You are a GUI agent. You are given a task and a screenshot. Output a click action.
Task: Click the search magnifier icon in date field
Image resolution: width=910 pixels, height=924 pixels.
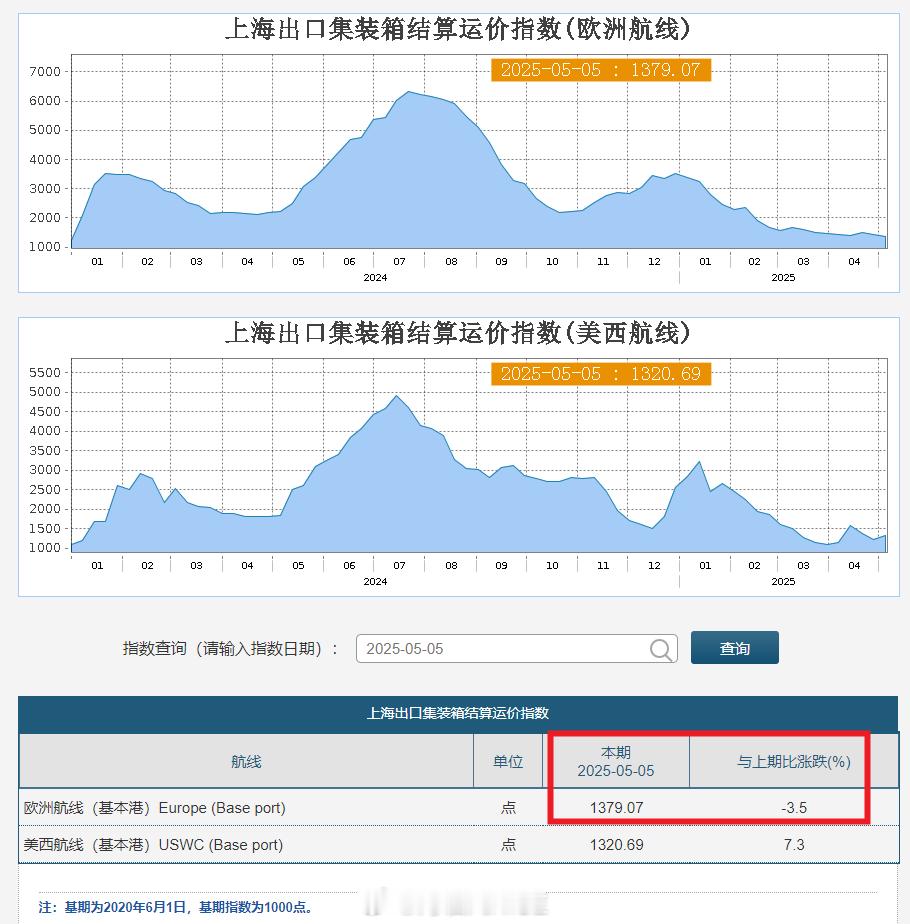(660, 650)
